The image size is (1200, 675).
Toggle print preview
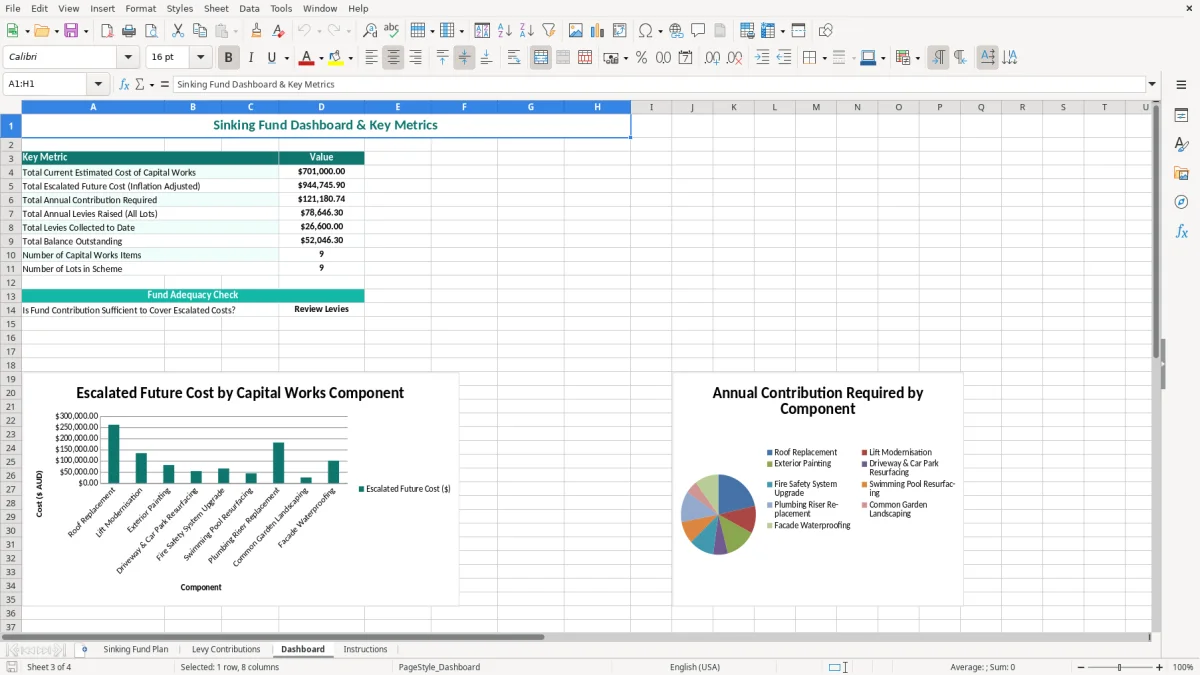pos(150,31)
